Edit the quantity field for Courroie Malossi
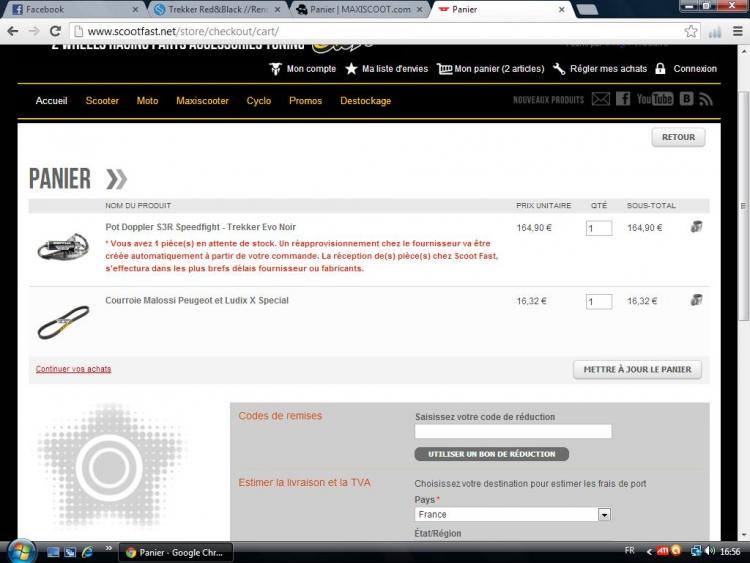750x563 pixels. click(x=599, y=301)
